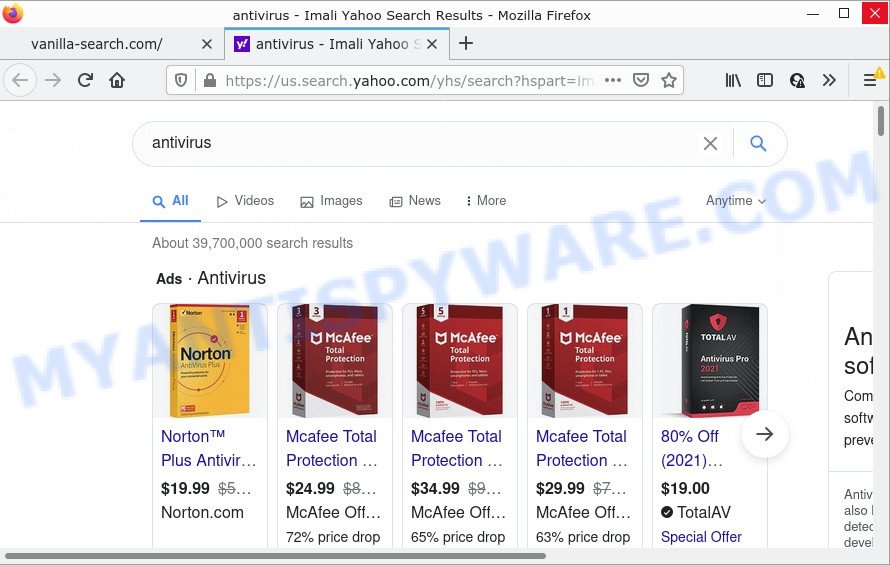
Task: Click the TotalAV Special Offer link
Action: [x=701, y=537]
